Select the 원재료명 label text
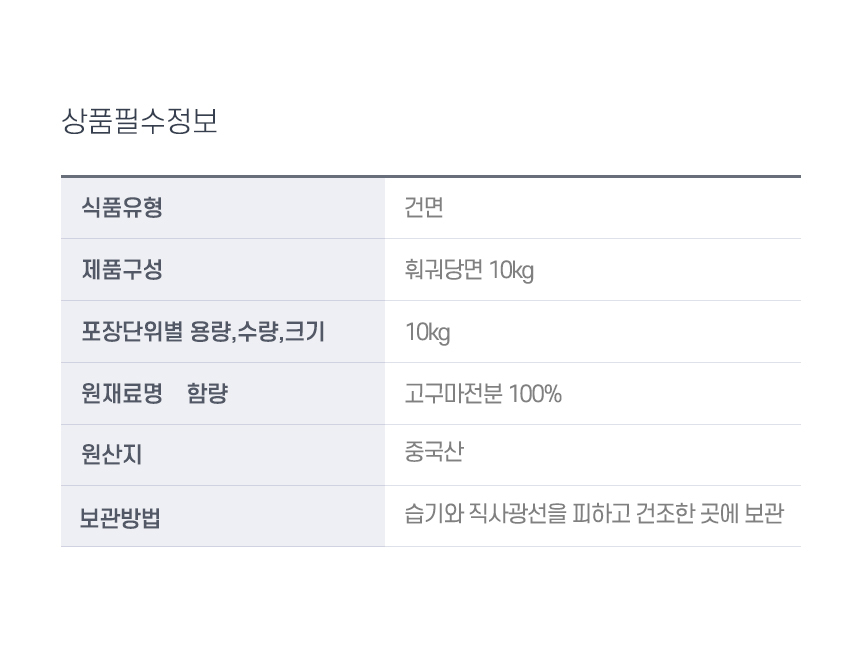 (x=122, y=394)
